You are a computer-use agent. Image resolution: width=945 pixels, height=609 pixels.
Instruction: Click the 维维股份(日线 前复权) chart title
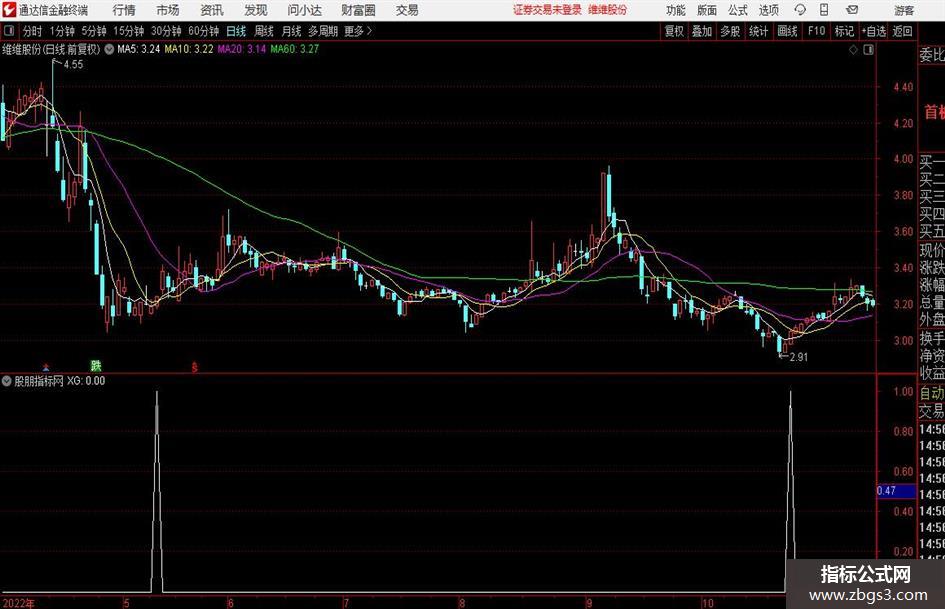[51, 49]
